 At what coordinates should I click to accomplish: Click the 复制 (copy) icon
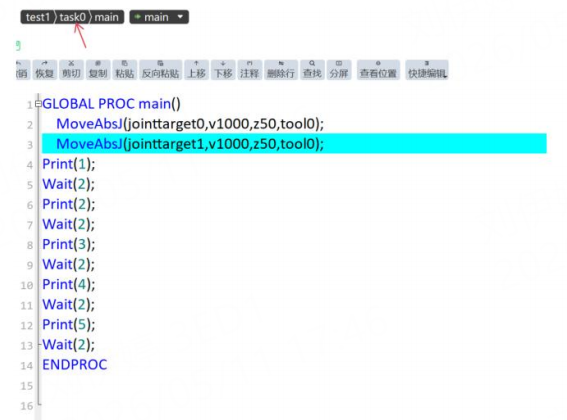pyautogui.click(x=98, y=70)
